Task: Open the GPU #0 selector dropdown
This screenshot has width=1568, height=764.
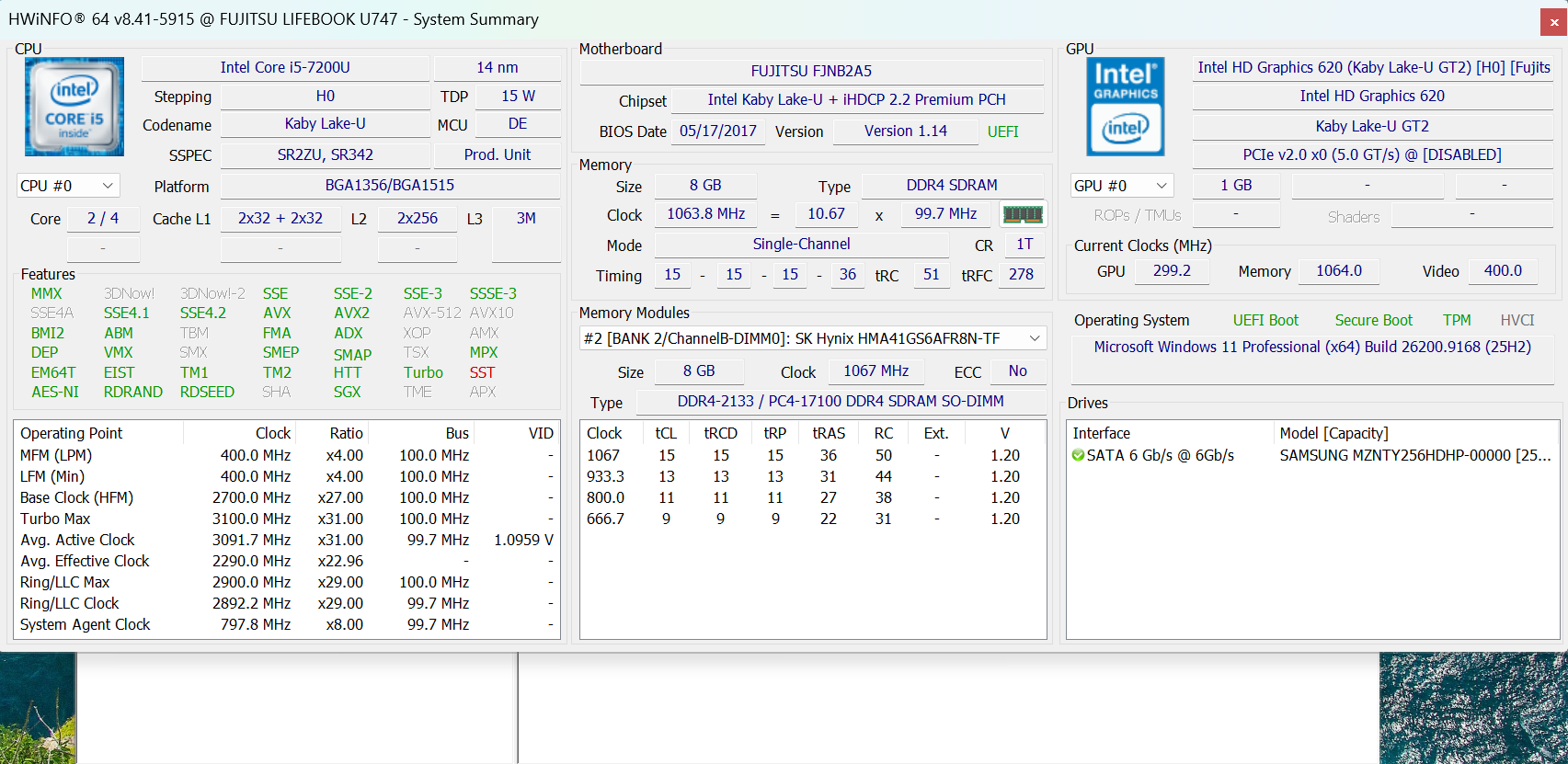Action: coord(1122,186)
